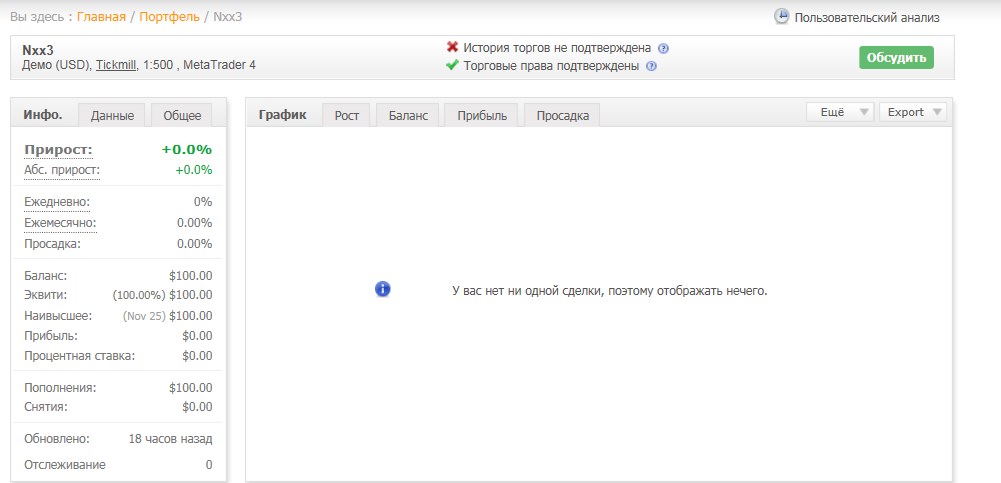The image size is (1001, 483).
Task: Click the Прирост label
Action: (x=59, y=150)
